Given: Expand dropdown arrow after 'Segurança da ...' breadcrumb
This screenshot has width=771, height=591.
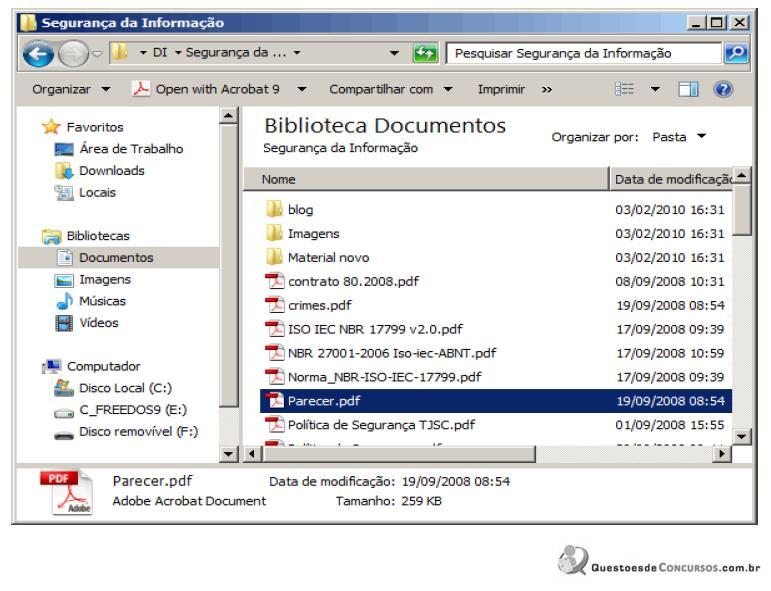Looking at the screenshot, I should click(x=297, y=52).
